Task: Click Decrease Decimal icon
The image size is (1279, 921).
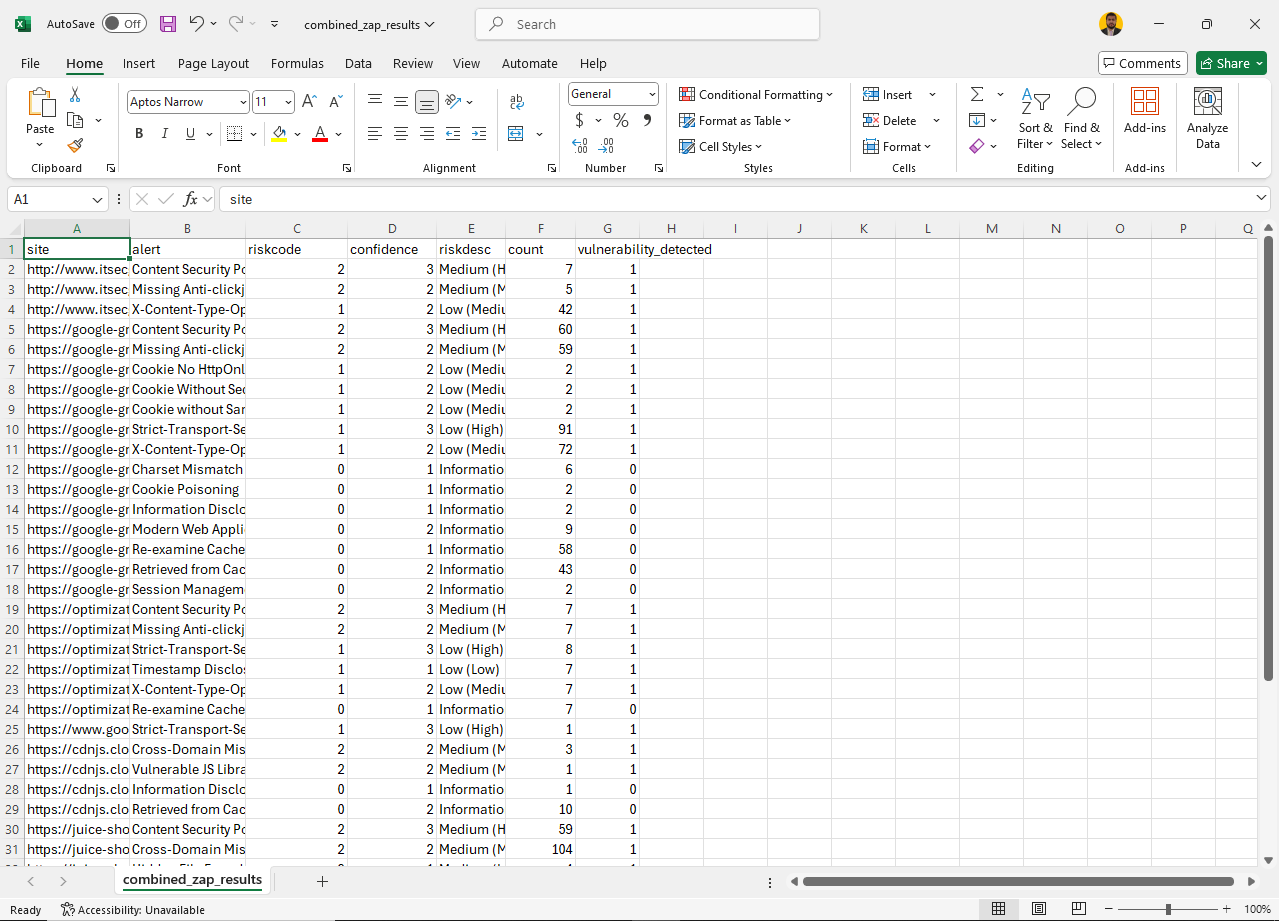Action: 606,146
